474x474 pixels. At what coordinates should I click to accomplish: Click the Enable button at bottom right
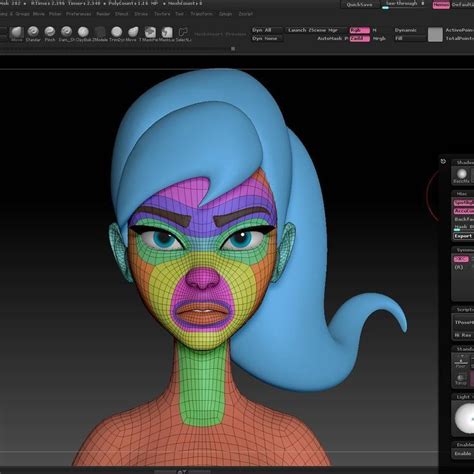pyautogui.click(x=463, y=453)
